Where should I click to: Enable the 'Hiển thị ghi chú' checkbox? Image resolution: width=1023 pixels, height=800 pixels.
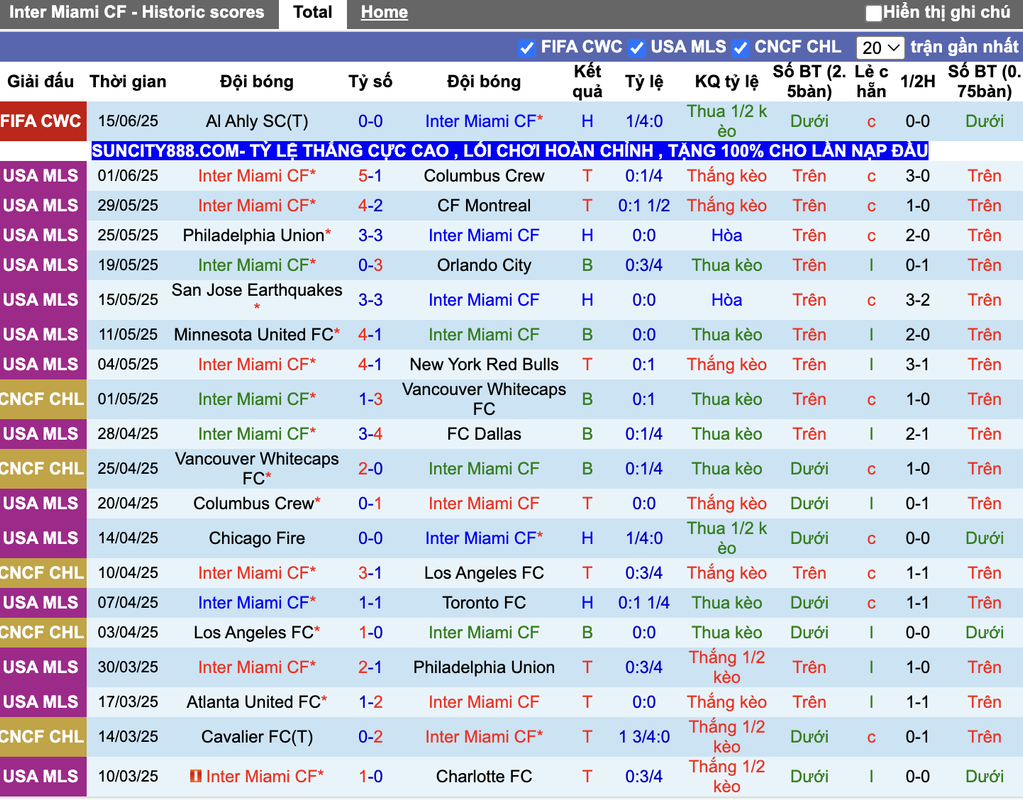[x=873, y=12]
